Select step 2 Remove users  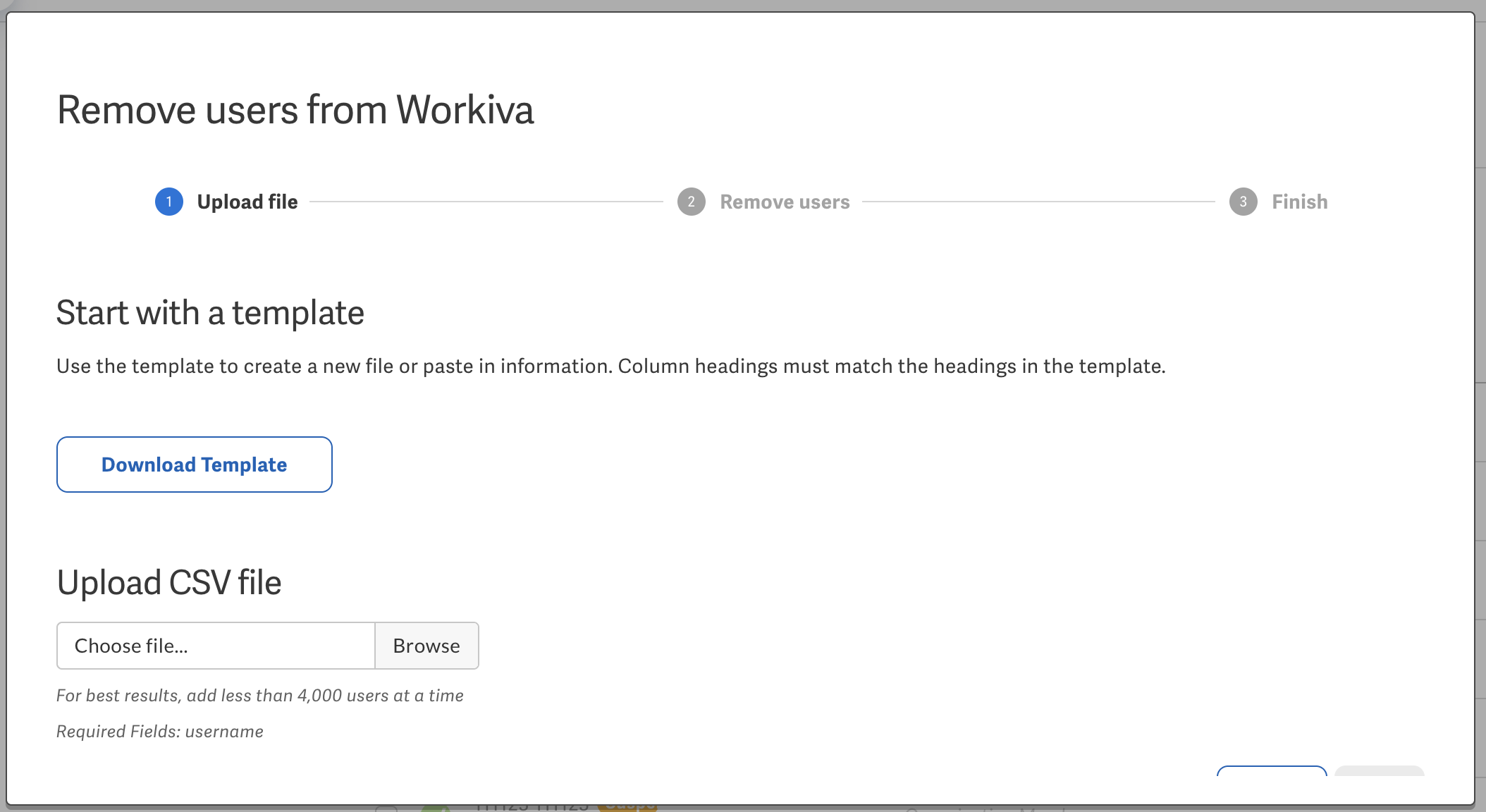tap(763, 202)
